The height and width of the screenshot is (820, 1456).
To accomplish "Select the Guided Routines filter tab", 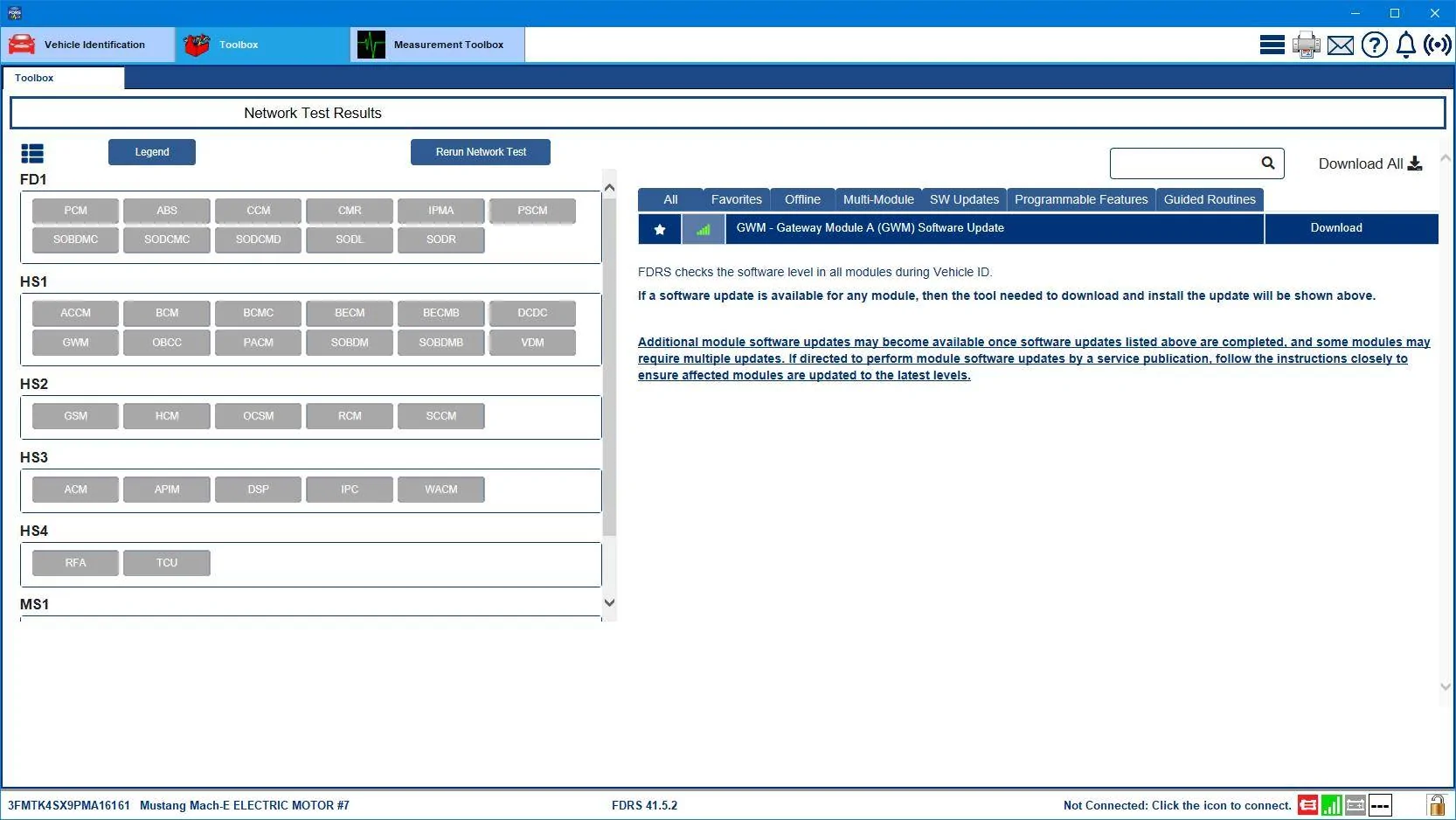I will 1210,199.
